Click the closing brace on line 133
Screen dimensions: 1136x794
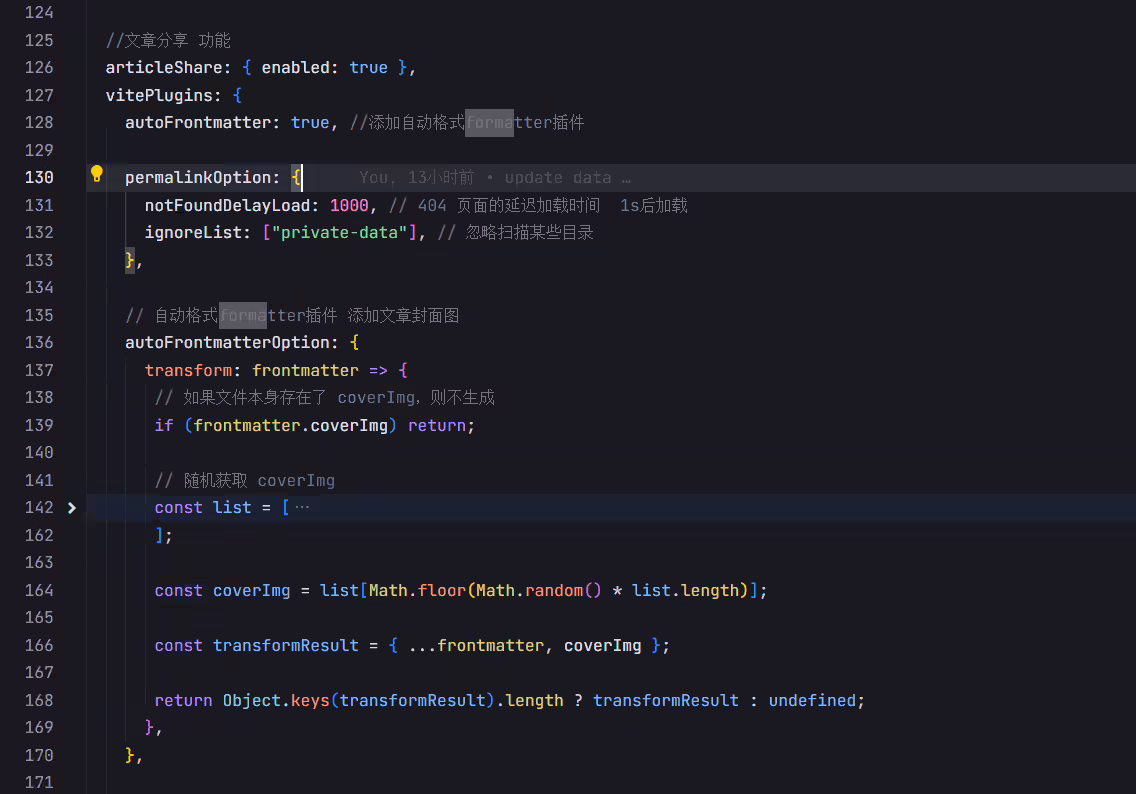pos(130,259)
